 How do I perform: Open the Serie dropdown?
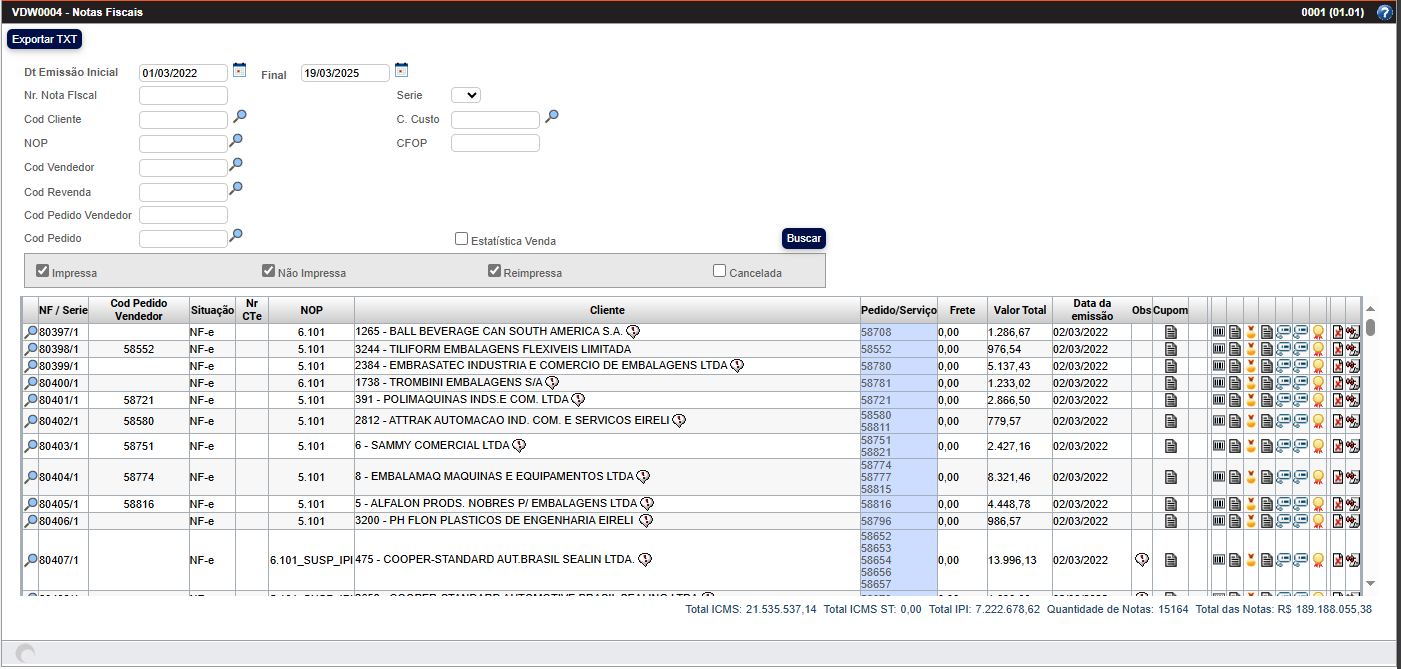[466, 95]
